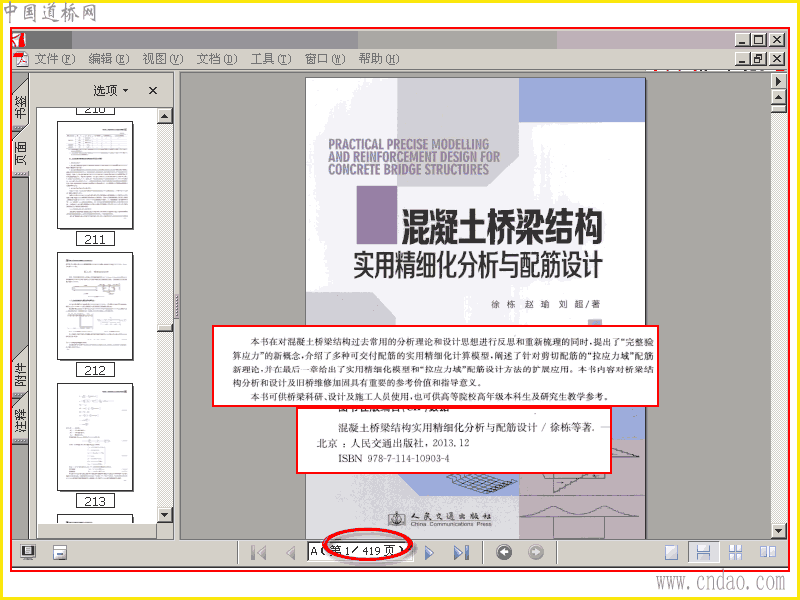The width and height of the screenshot is (800, 600).
Task: Click the thumbnail panel scrollbar thumb
Action: 164,328
